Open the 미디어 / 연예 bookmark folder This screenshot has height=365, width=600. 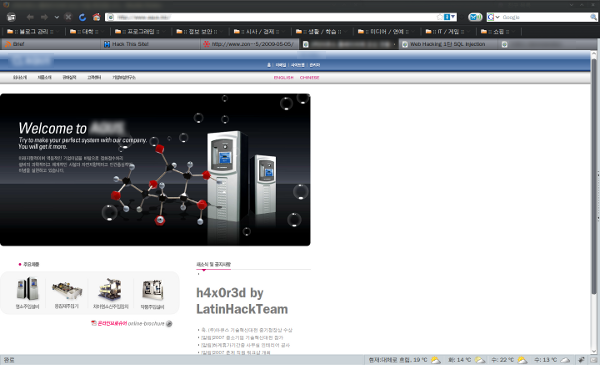tap(386, 32)
